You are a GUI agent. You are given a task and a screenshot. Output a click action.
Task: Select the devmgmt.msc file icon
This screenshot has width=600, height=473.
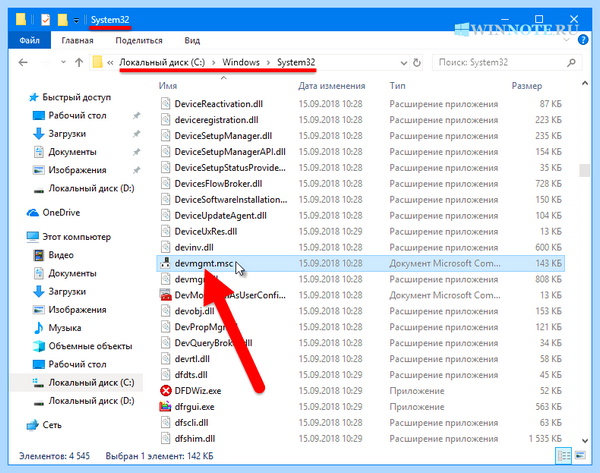click(165, 263)
